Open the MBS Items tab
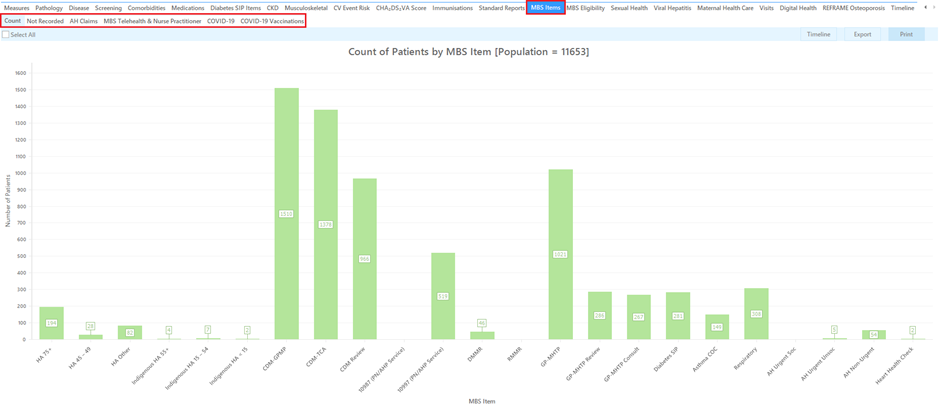Image resolution: width=940 pixels, height=408 pixels. [545, 8]
